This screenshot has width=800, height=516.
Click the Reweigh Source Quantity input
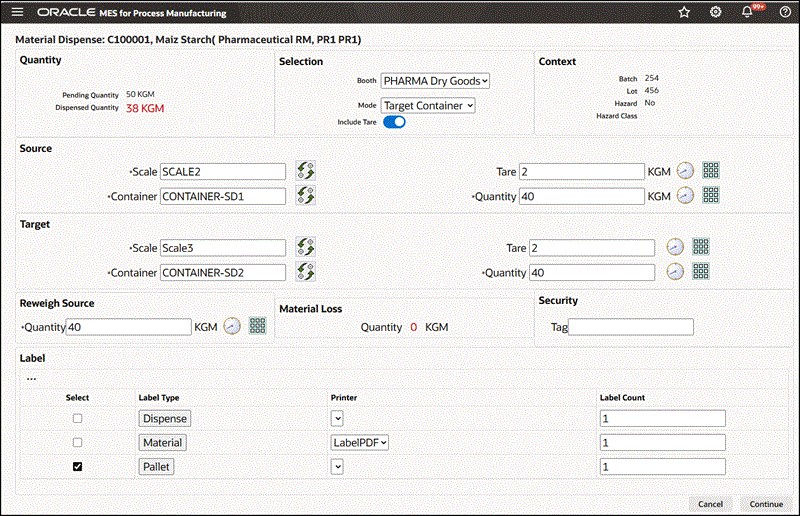(129, 327)
